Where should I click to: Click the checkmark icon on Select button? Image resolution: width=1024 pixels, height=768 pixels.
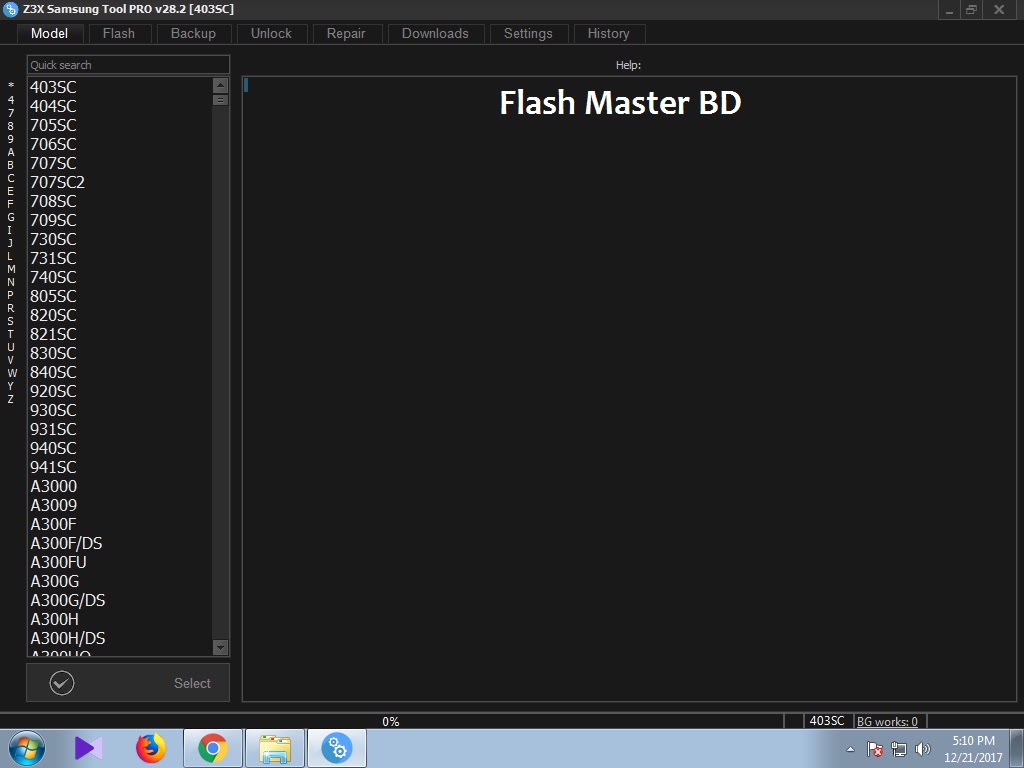[62, 683]
